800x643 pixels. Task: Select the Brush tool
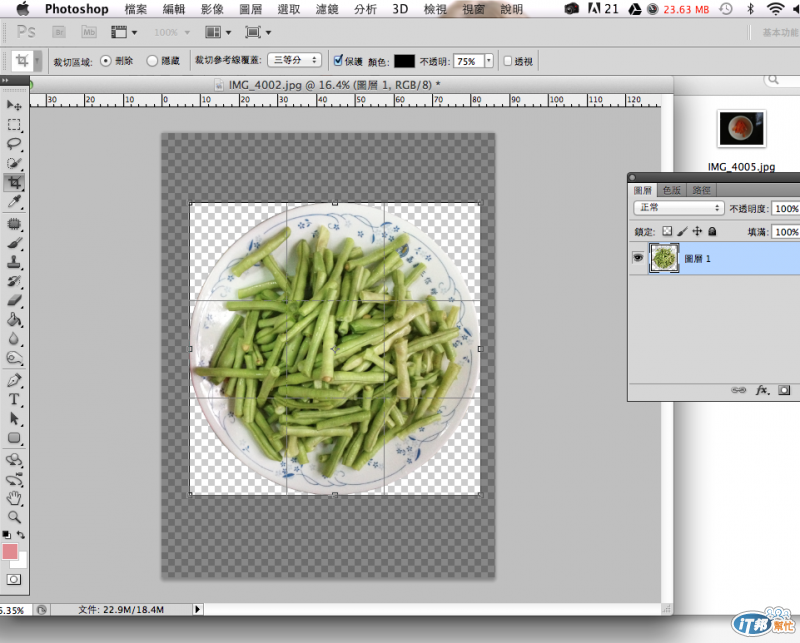(x=14, y=243)
